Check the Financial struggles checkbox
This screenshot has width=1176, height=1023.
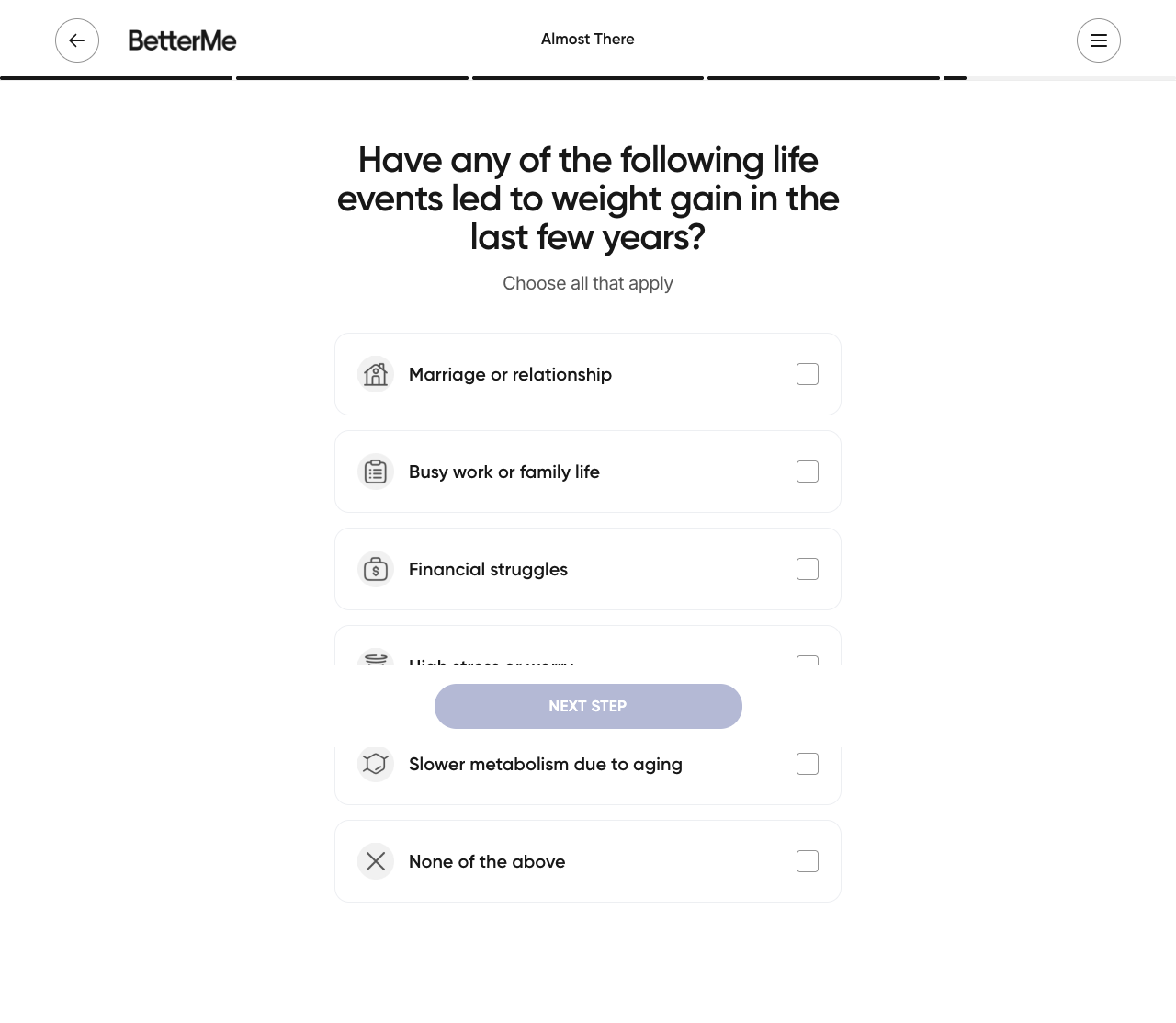808,569
